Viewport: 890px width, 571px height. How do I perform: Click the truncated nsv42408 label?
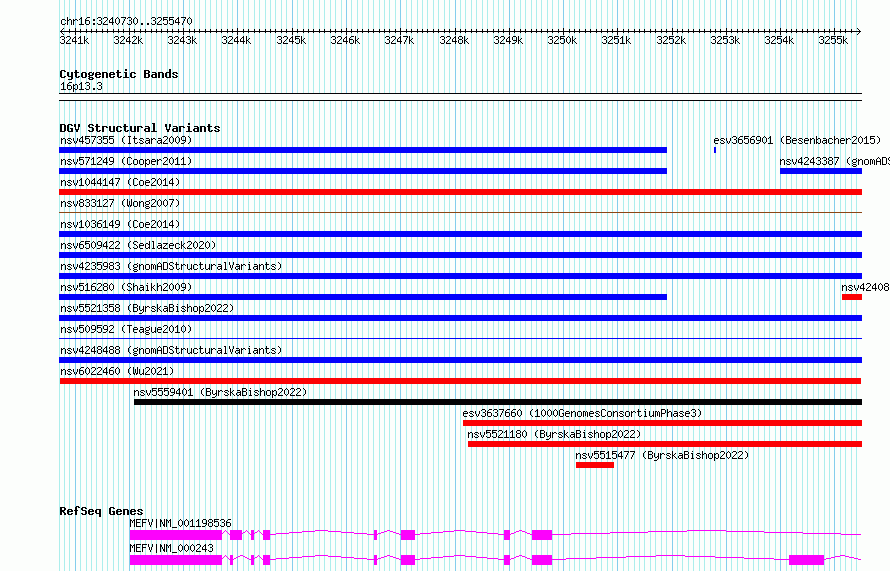(865, 287)
